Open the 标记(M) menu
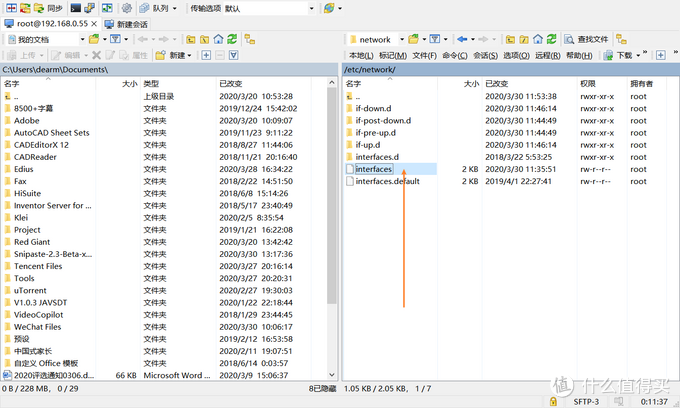The height and width of the screenshot is (408, 680). point(393,55)
